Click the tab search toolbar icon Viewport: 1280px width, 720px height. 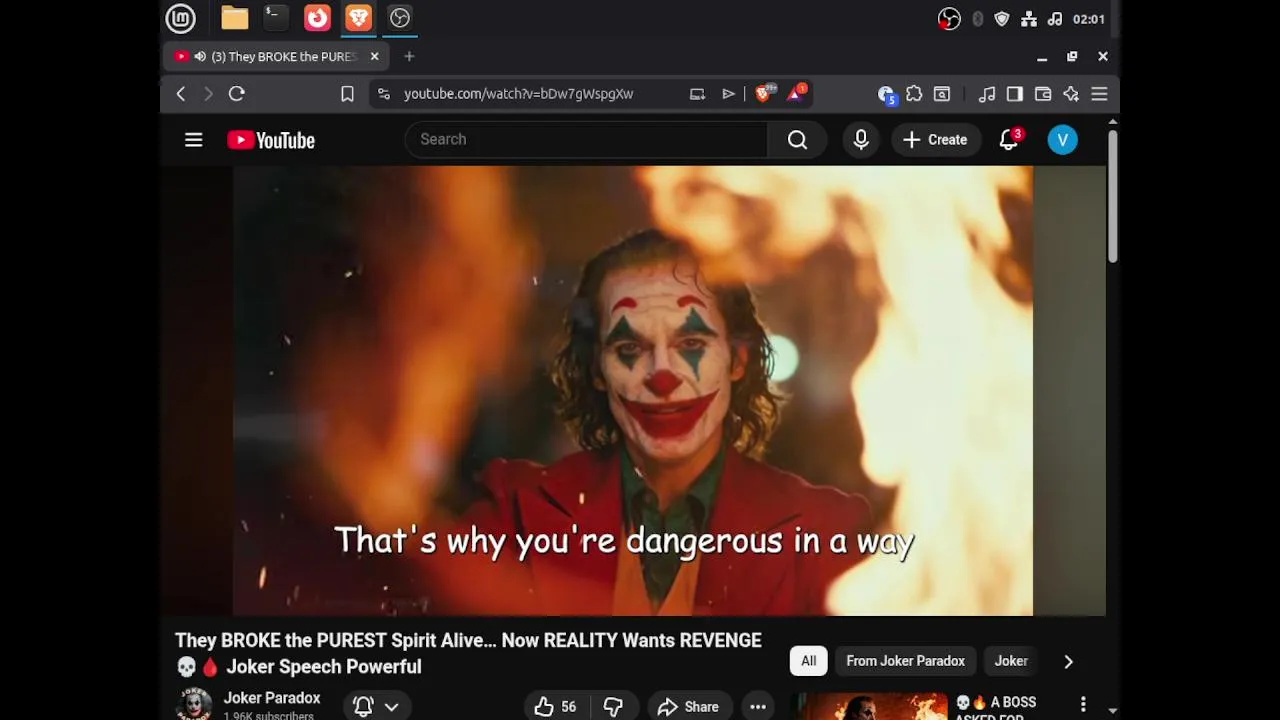(942, 94)
